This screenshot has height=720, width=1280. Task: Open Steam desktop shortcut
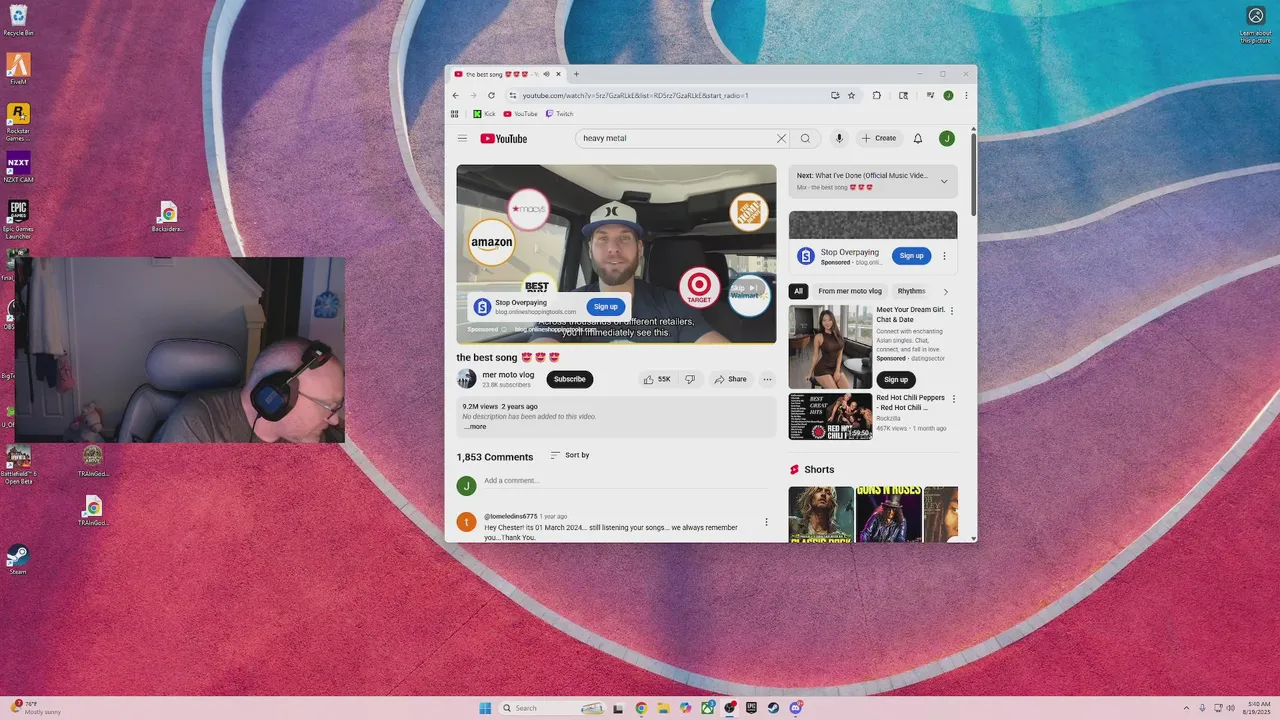coord(17,559)
